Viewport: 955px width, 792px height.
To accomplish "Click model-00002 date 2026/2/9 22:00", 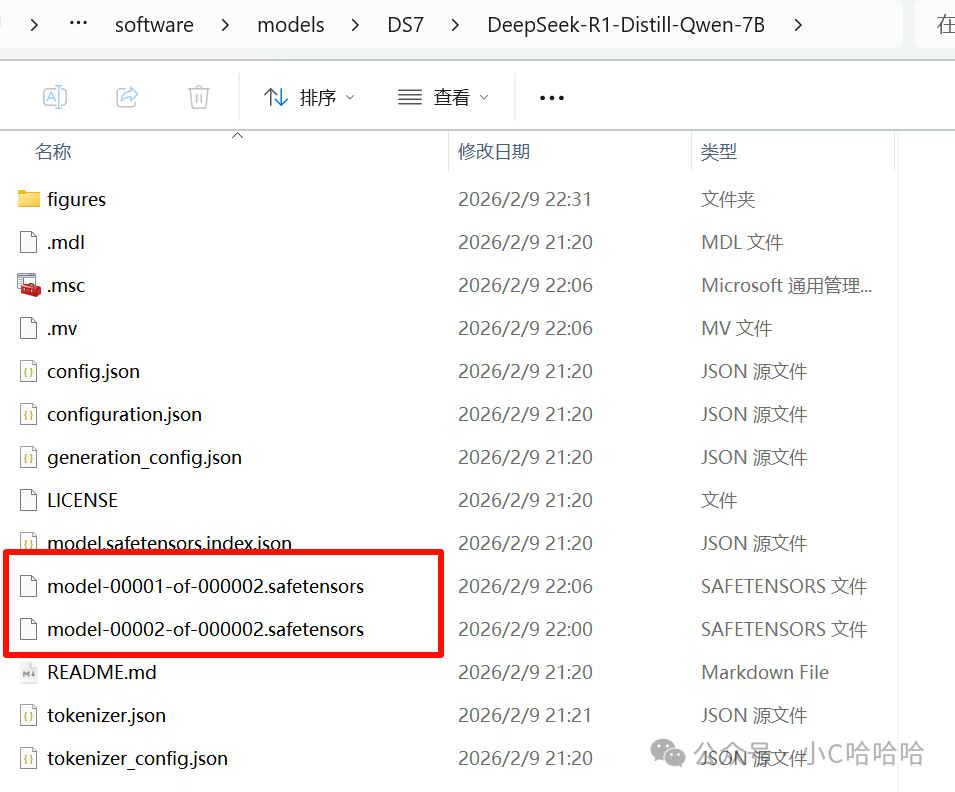I will [x=524, y=629].
